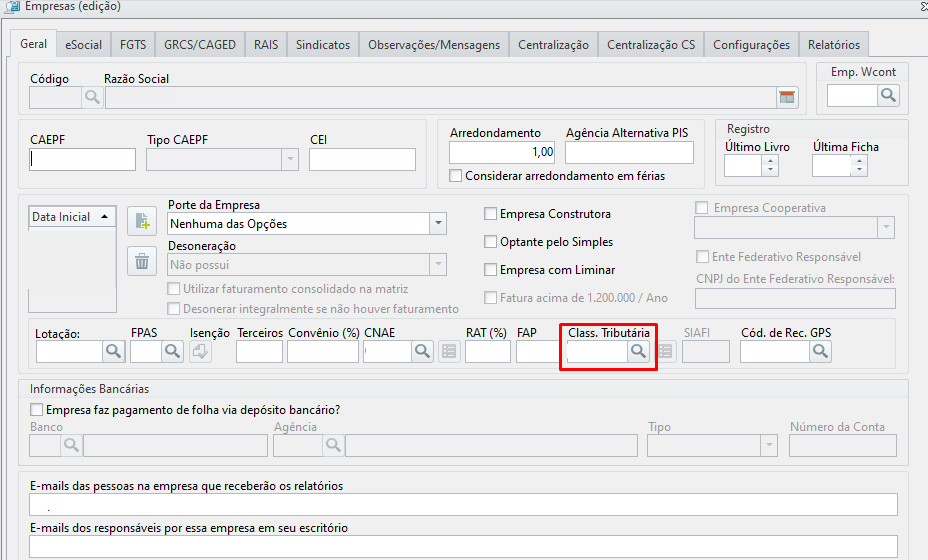Open the CNAE lookup magnifier
The image size is (928, 560).
click(x=422, y=351)
